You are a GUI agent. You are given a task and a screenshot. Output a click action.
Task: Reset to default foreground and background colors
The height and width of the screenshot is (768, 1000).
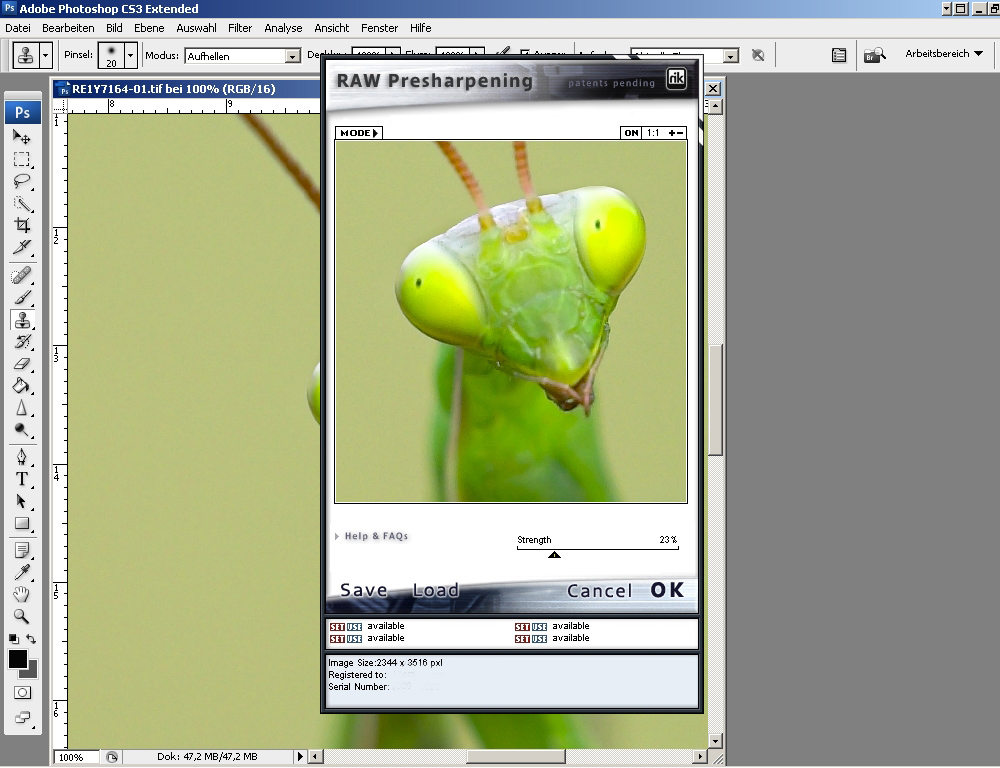pyautogui.click(x=13, y=639)
